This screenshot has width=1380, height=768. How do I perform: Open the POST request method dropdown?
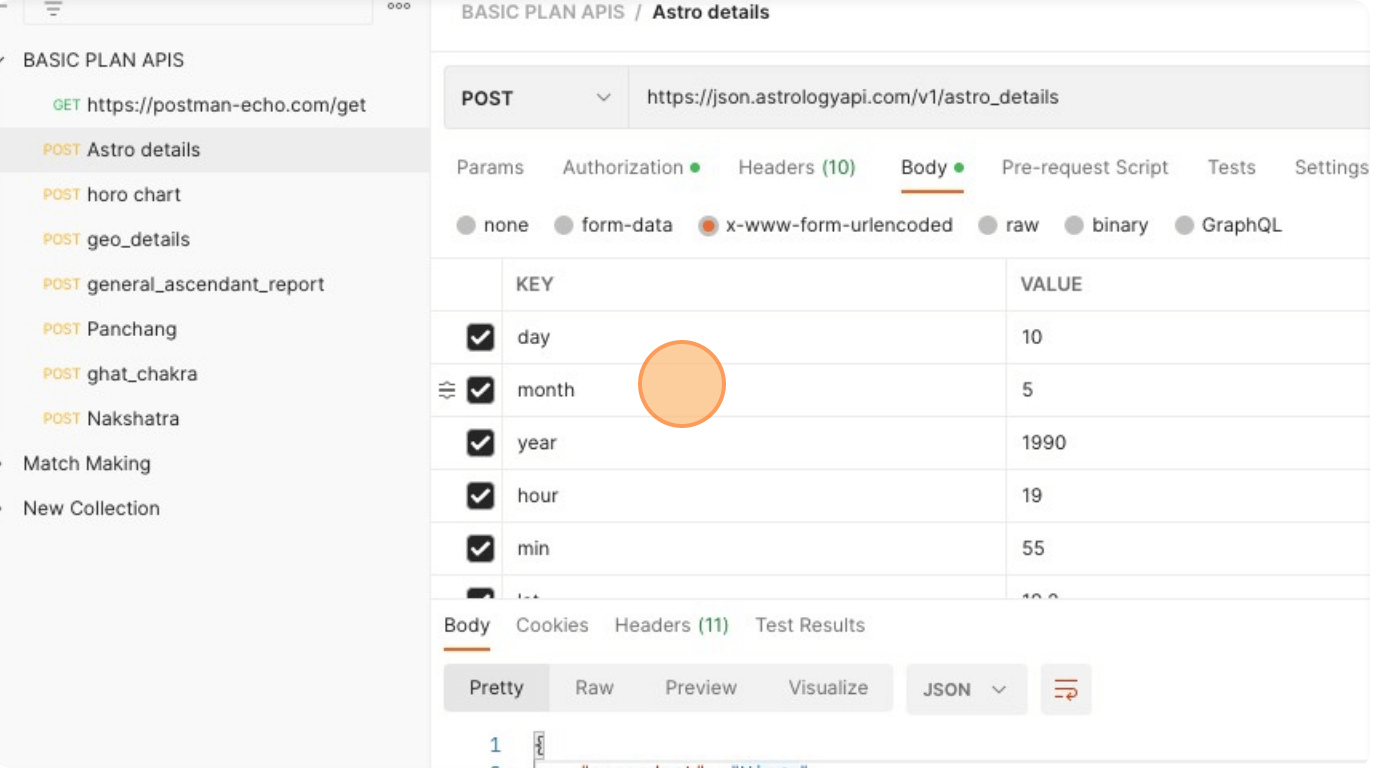point(535,98)
